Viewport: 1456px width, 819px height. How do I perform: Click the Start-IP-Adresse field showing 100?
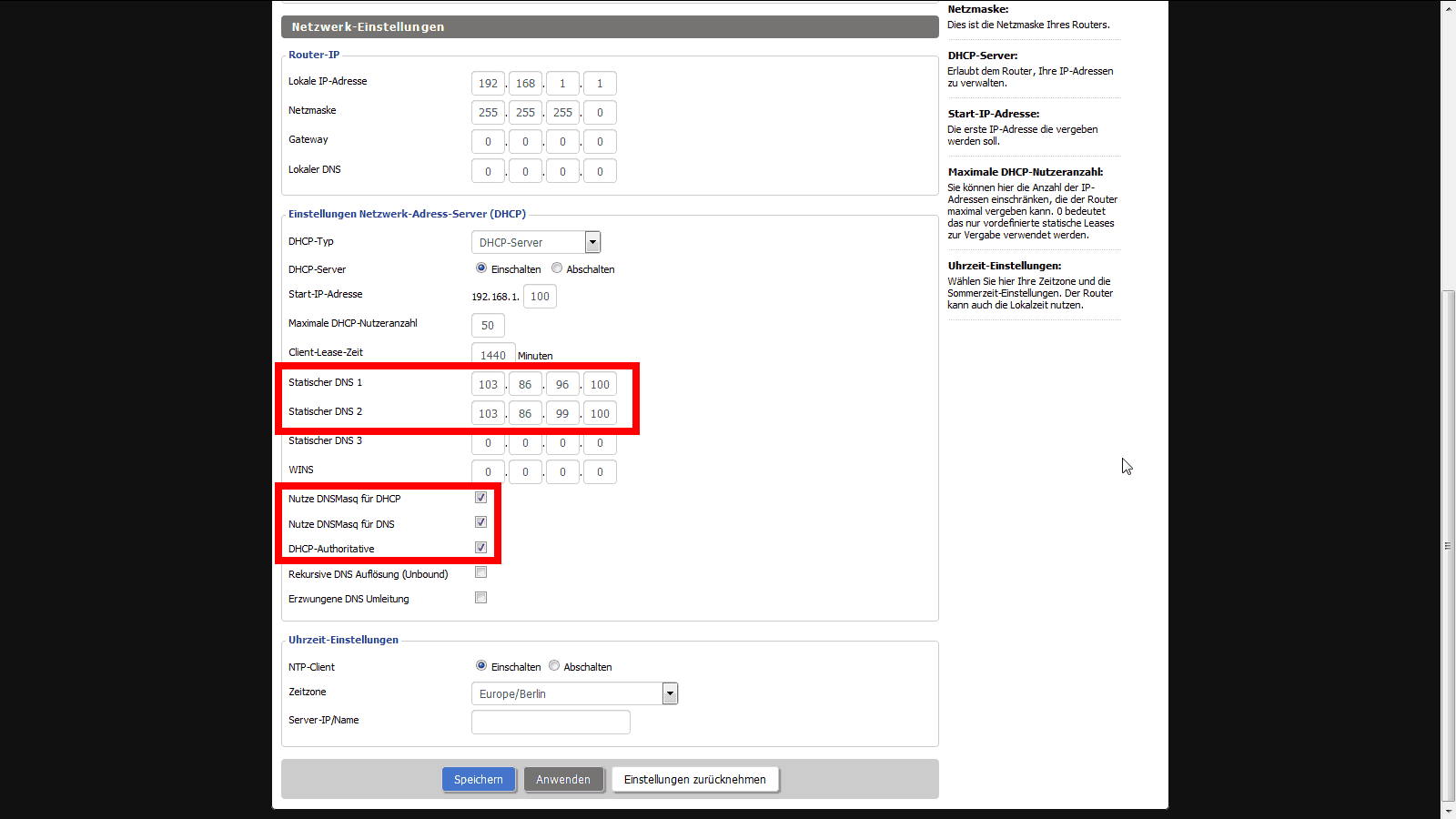pos(540,297)
